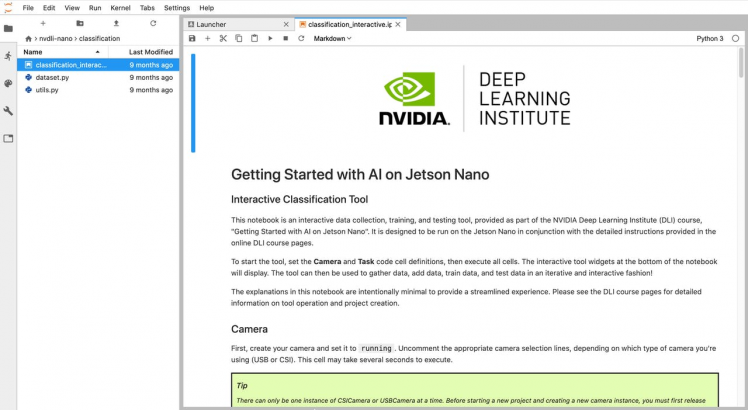Open the View menu
Screen dimensions: 748x410
click(72, 8)
